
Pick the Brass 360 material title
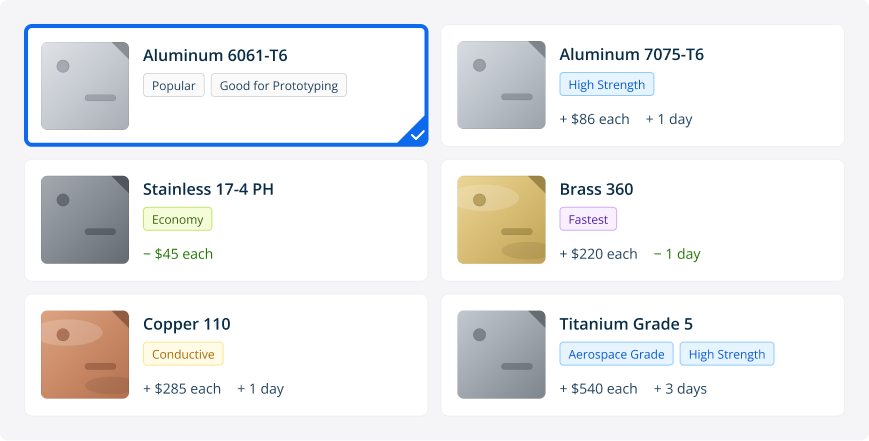(x=596, y=189)
